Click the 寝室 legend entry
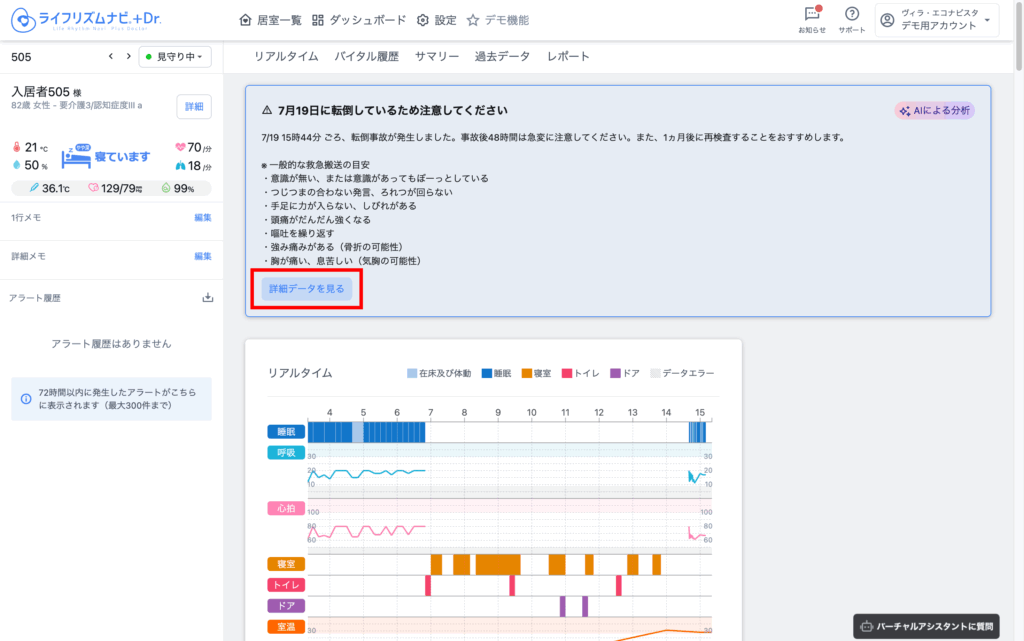 pyautogui.click(x=536, y=373)
